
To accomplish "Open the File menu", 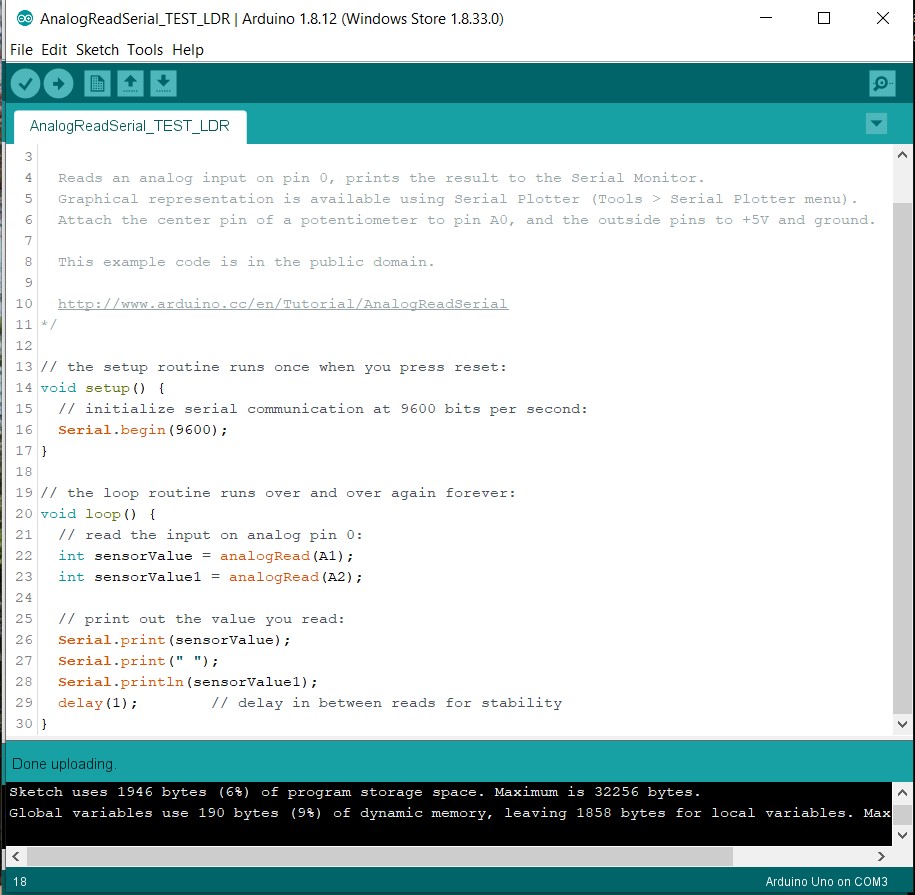I will tap(22, 50).
